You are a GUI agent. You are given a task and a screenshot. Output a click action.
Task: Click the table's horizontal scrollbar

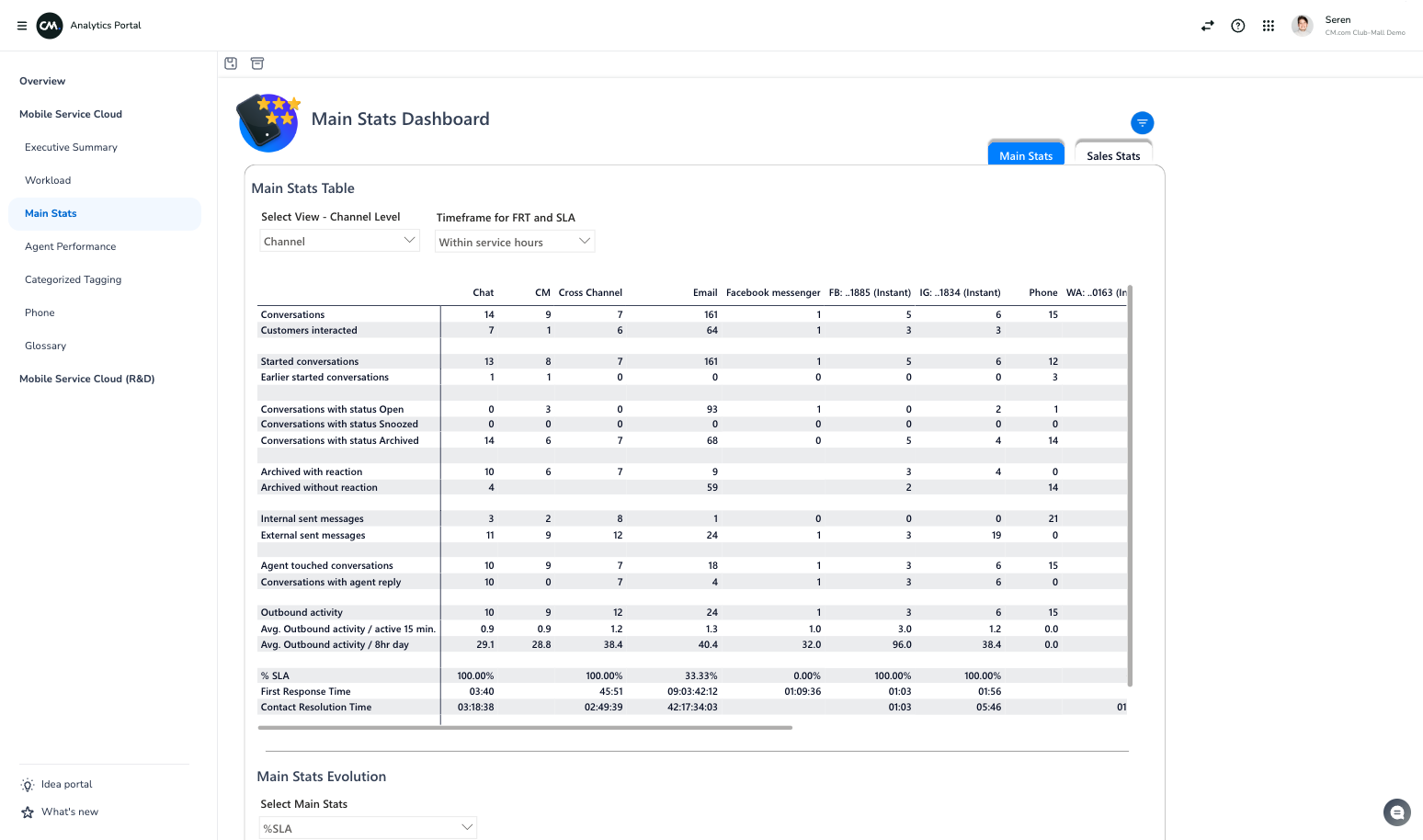point(525,728)
